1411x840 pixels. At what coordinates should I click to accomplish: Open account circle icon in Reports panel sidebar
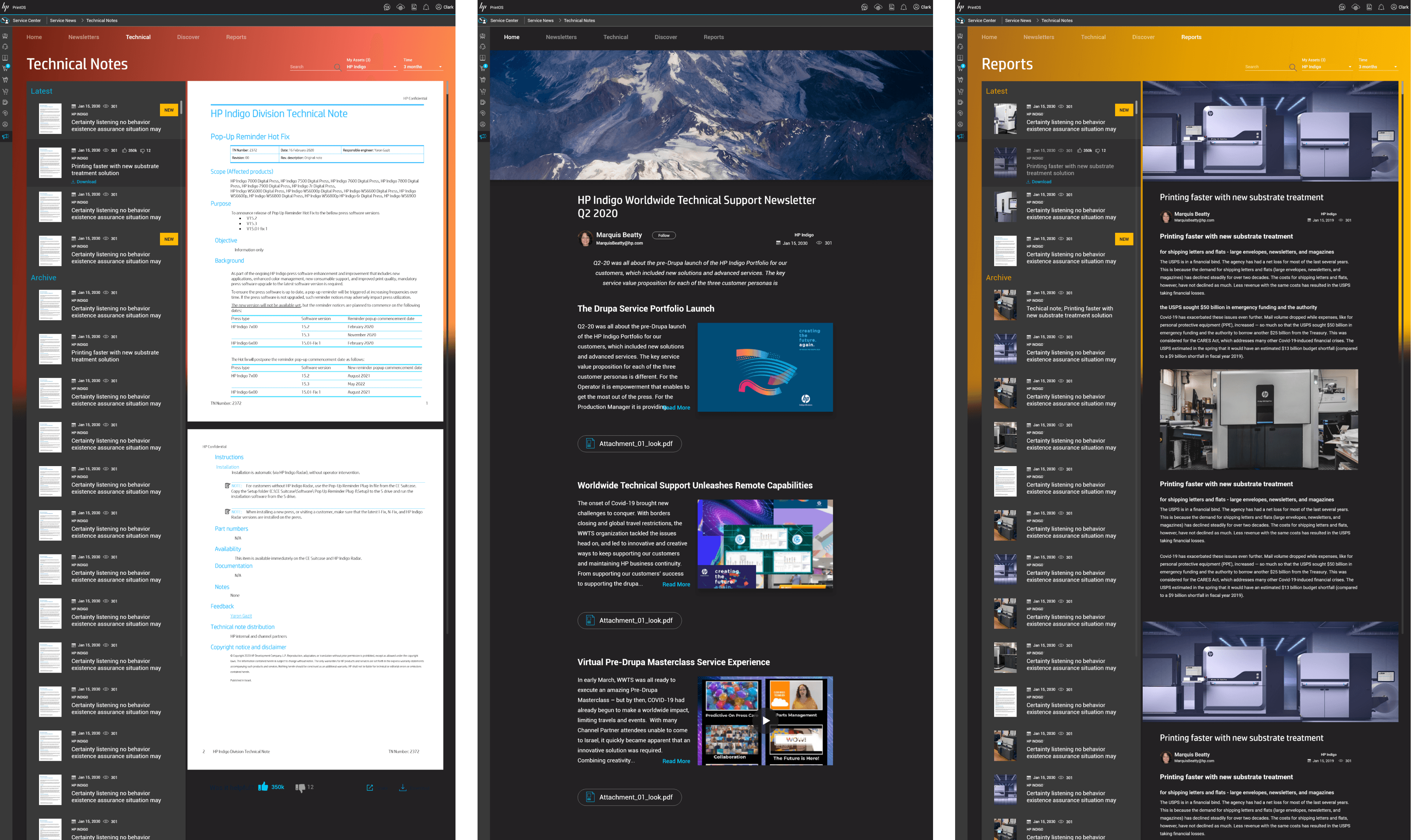961,125
